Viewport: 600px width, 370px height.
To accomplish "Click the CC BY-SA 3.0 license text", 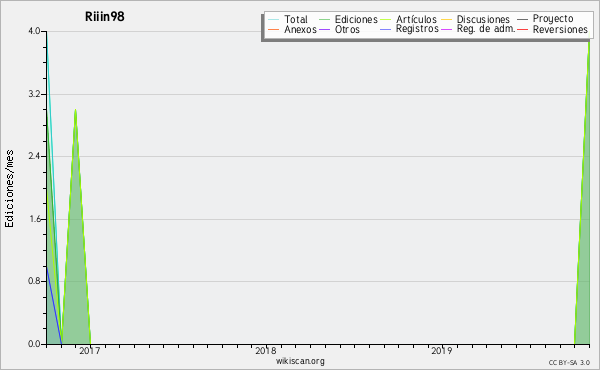I will 569,362.
